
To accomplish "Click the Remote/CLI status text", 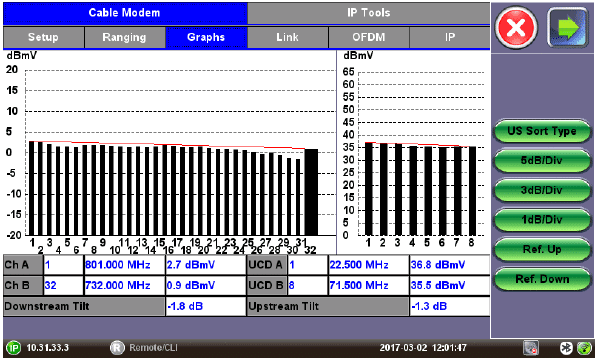I will (x=153, y=348).
